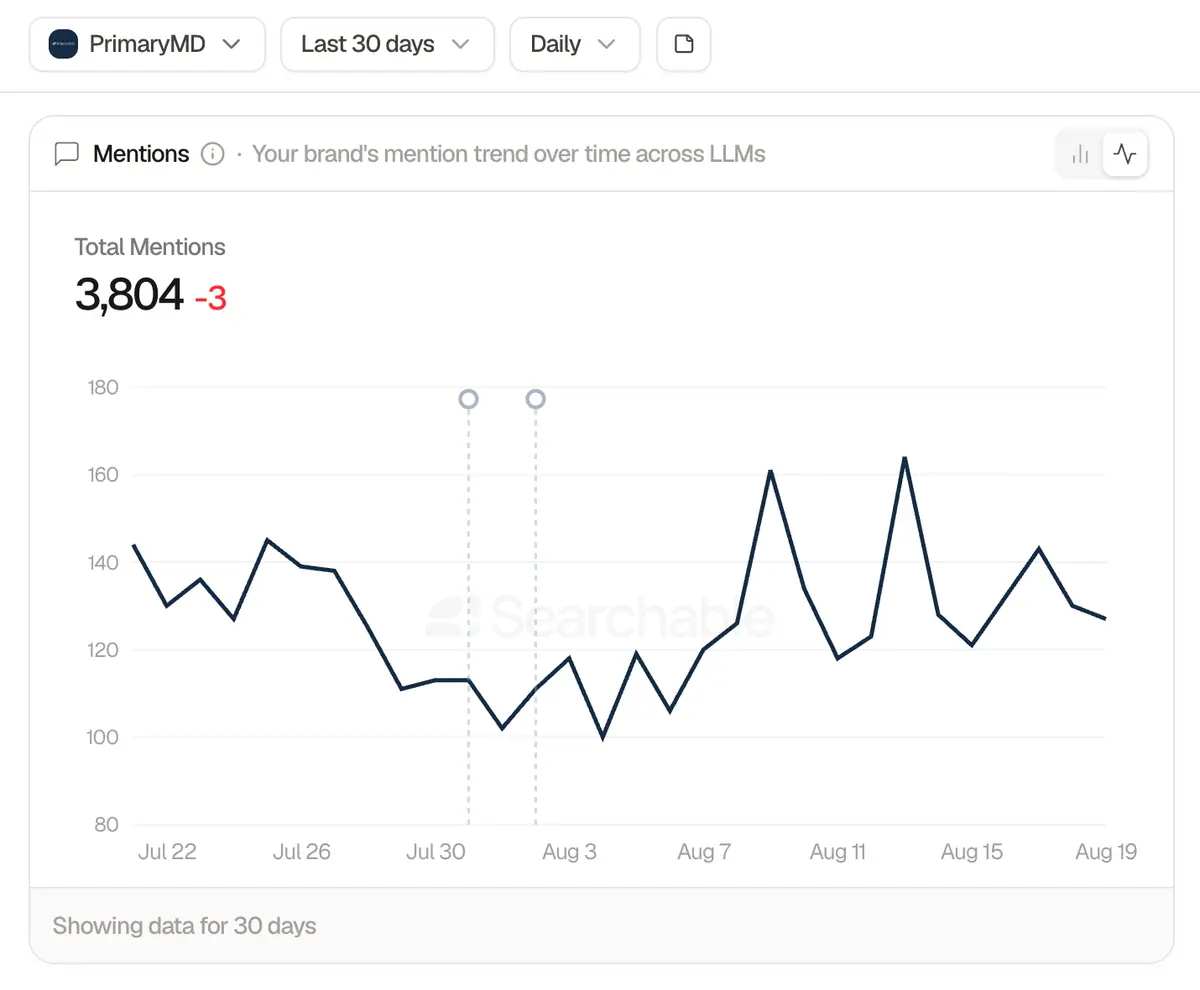Click the Aug 7 axis label
The width and height of the screenshot is (1200, 990).
(x=704, y=852)
